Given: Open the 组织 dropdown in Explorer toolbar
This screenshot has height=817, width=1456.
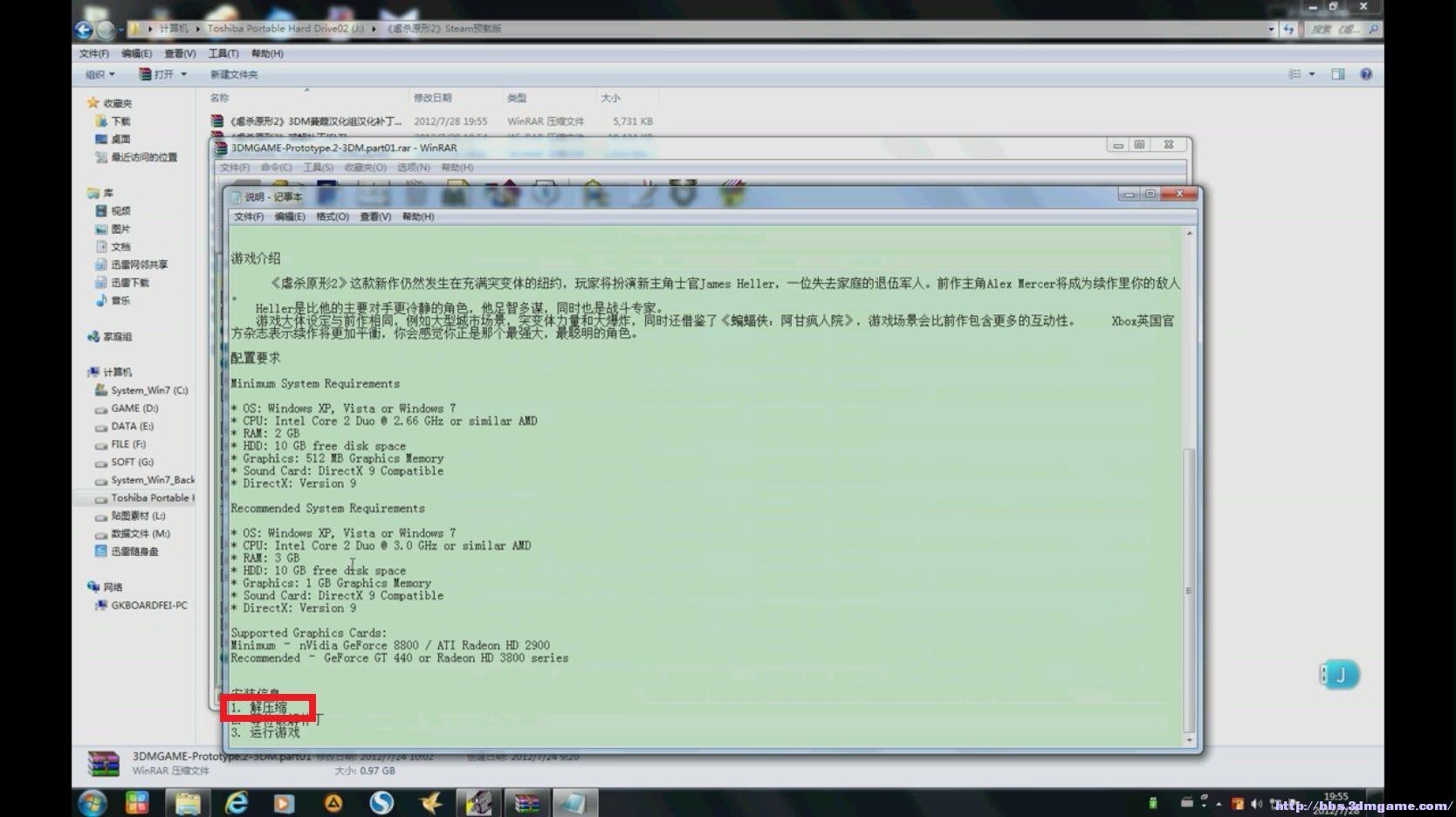Looking at the screenshot, I should (x=100, y=74).
